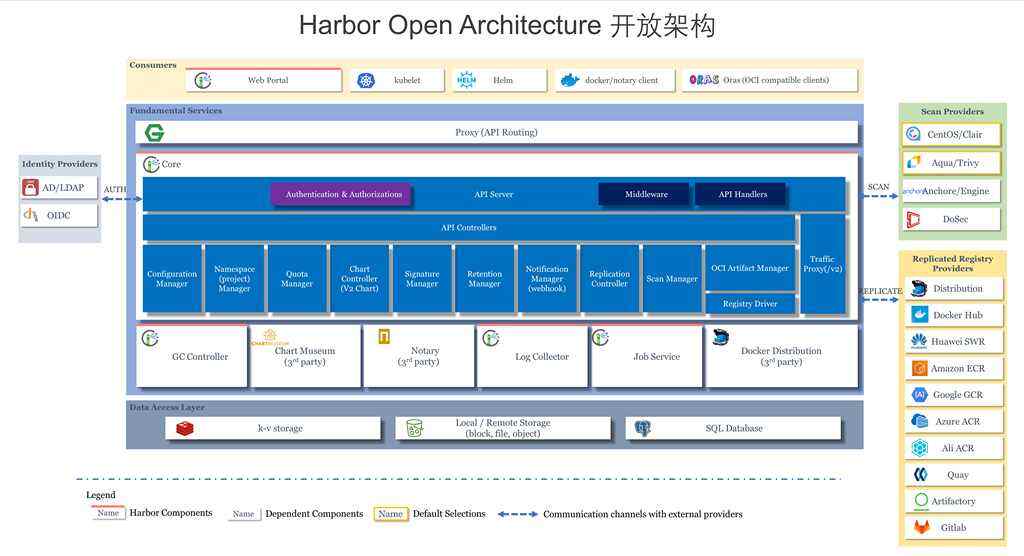Click the dashed arrow in legend
This screenshot has width=1024, height=556.
pyautogui.click(x=517, y=515)
